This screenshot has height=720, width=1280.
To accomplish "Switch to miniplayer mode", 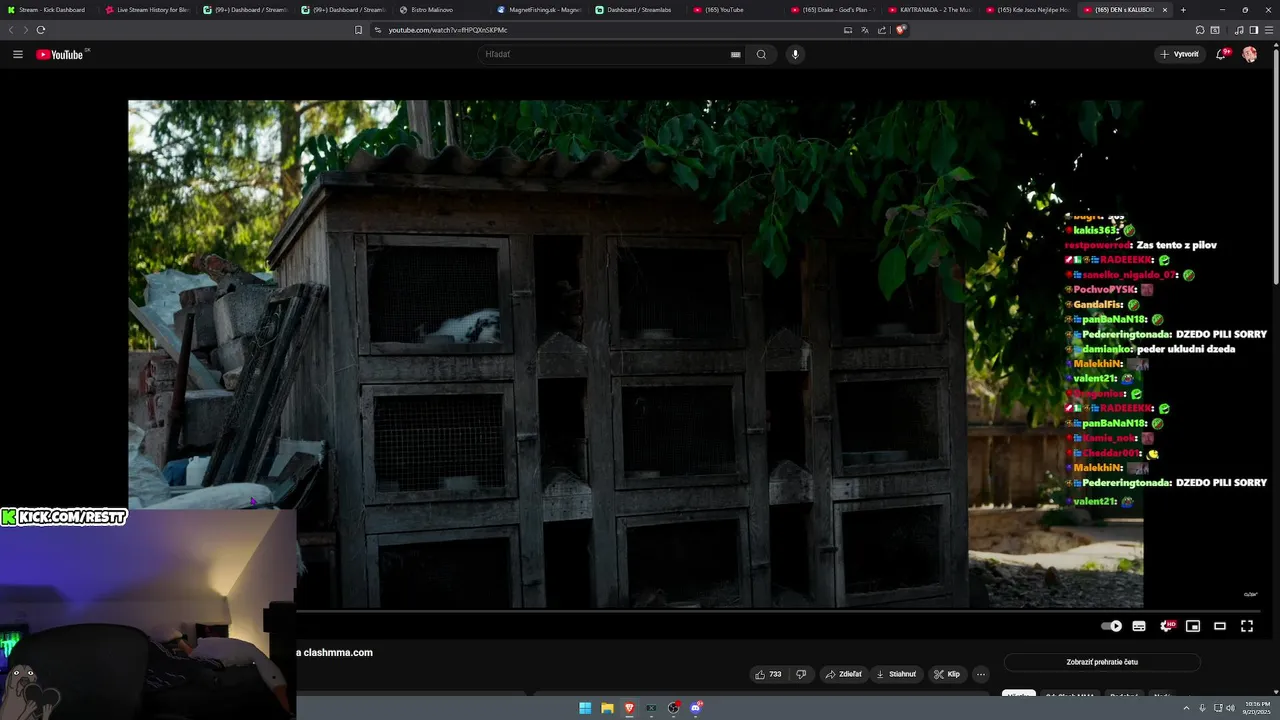I will tap(1193, 626).
